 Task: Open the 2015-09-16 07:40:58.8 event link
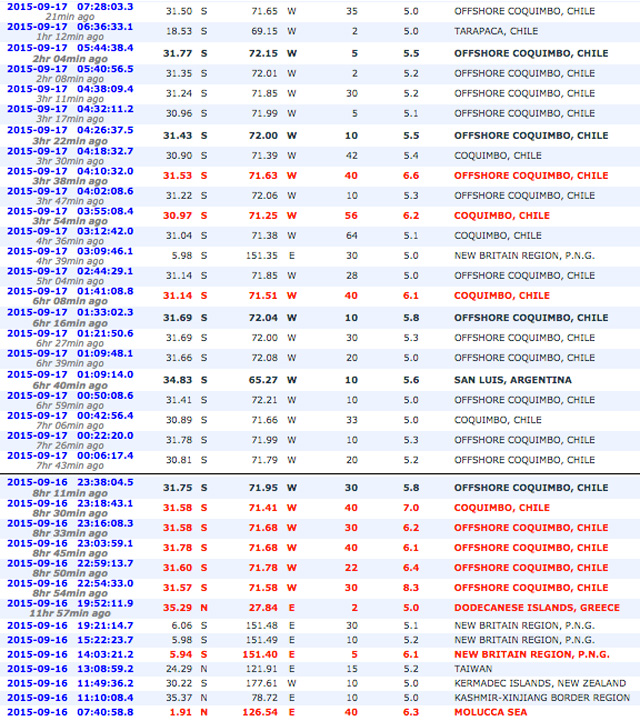[70, 712]
